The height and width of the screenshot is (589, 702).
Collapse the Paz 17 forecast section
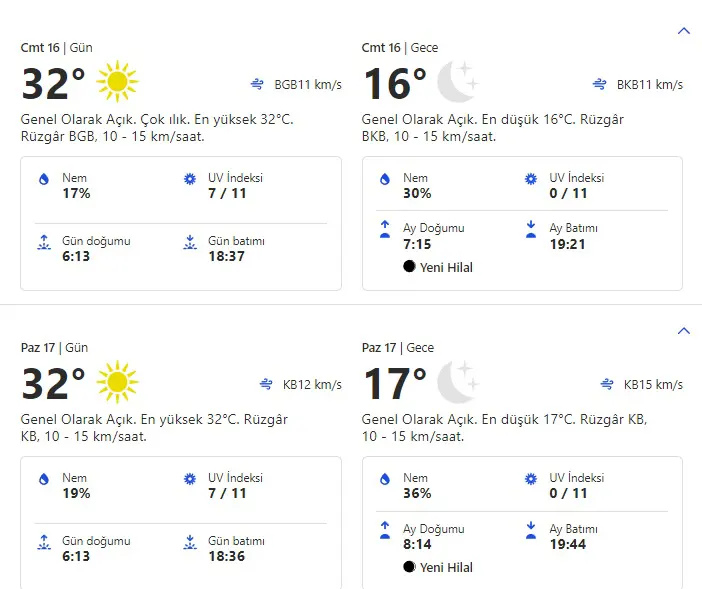tap(684, 331)
